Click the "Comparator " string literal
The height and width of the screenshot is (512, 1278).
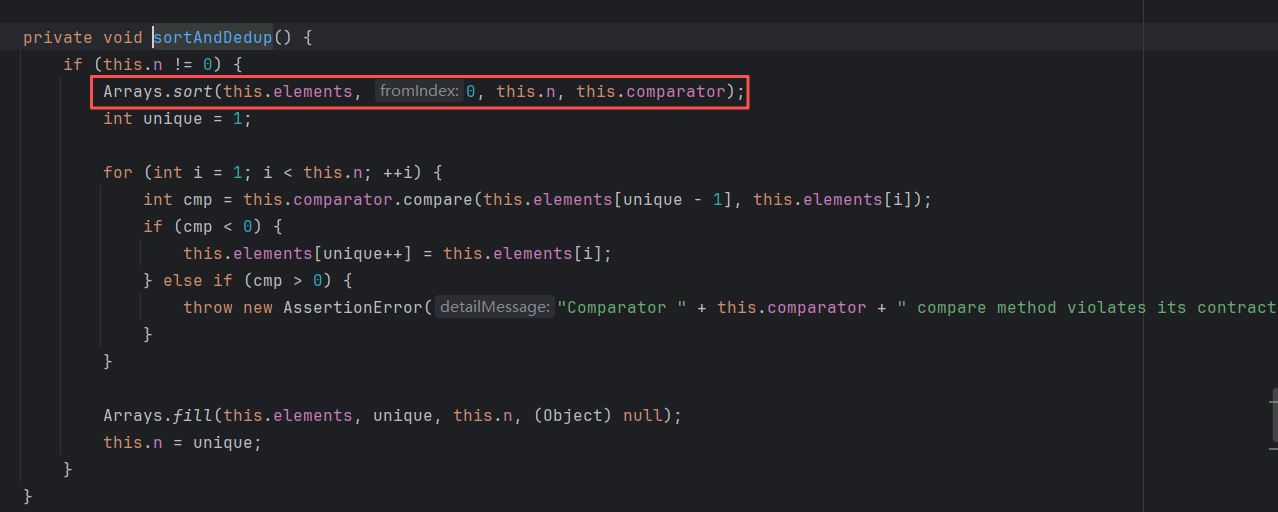coord(622,307)
